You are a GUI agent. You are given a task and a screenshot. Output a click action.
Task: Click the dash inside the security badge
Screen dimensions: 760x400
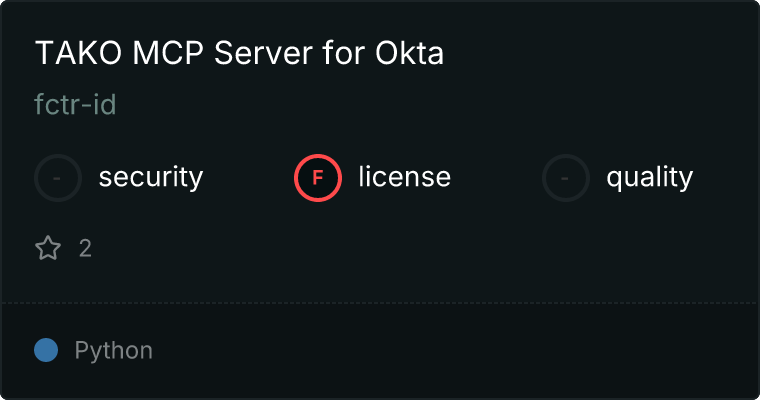[58, 178]
